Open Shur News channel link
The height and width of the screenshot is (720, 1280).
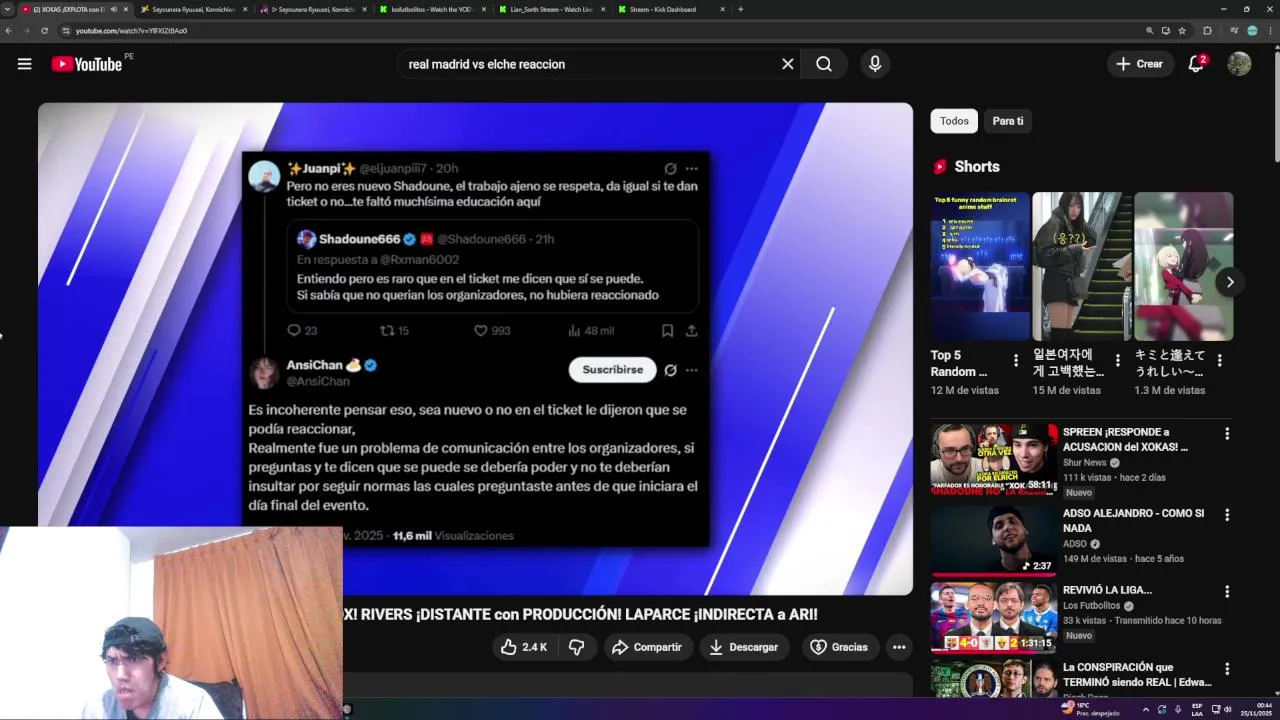(x=1084, y=463)
